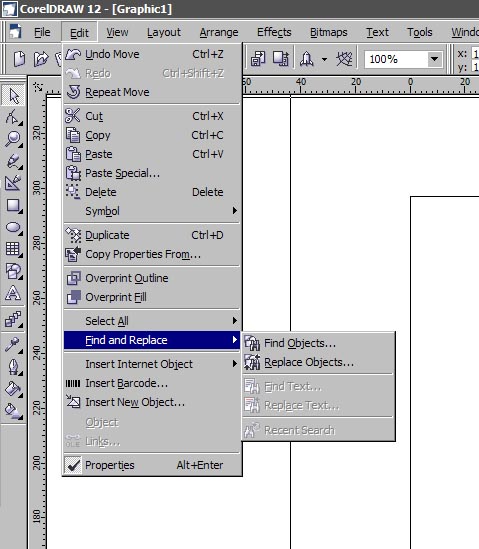479x549 pixels.
Task: Open the Text menu
Action: 377,32
